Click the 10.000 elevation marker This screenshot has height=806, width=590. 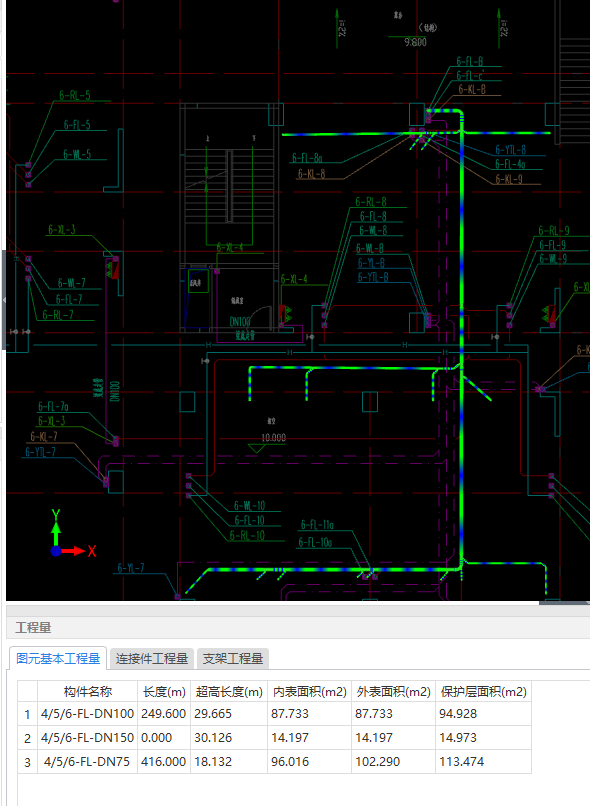tap(273, 438)
